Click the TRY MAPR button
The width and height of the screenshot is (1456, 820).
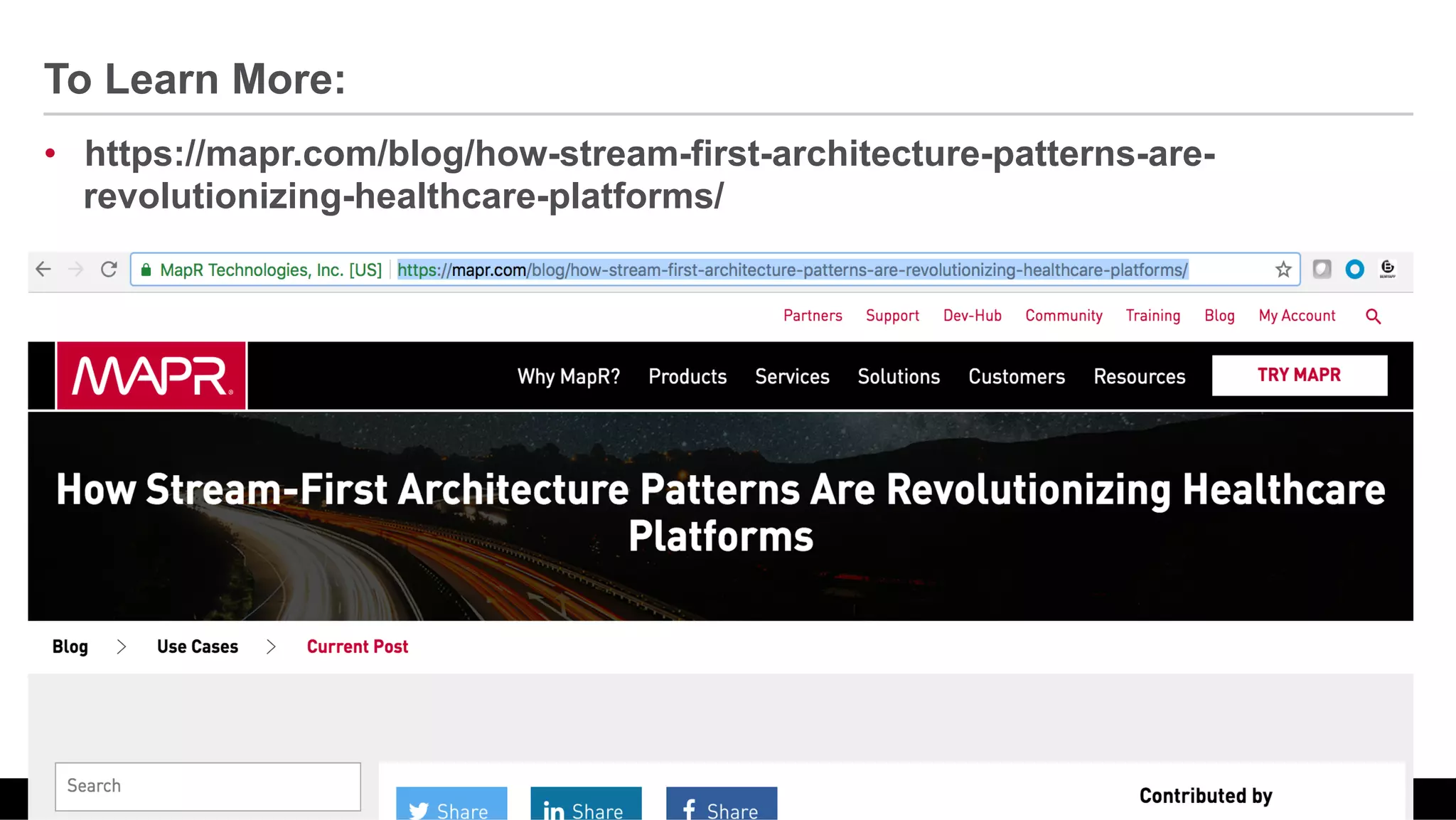[1300, 376]
